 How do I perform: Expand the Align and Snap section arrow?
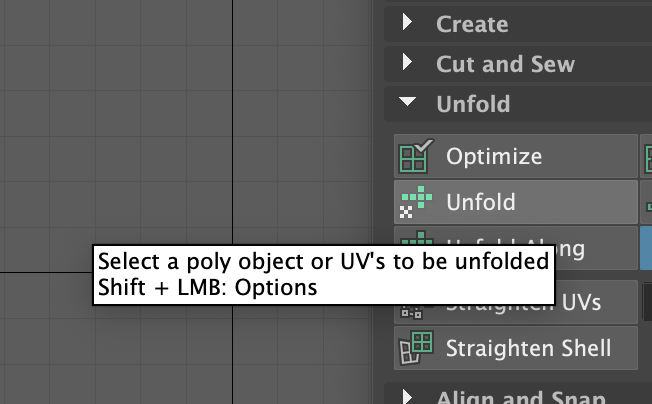tap(408, 397)
